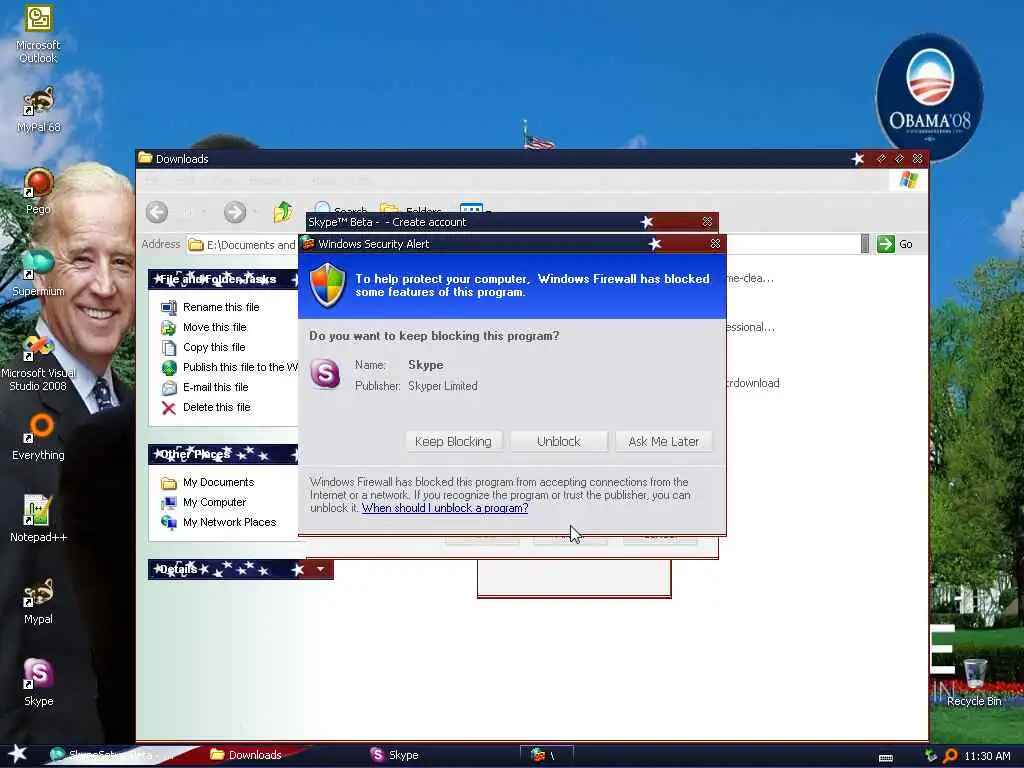Click the Go button beside address bar
The image size is (1024, 768).
[895, 244]
